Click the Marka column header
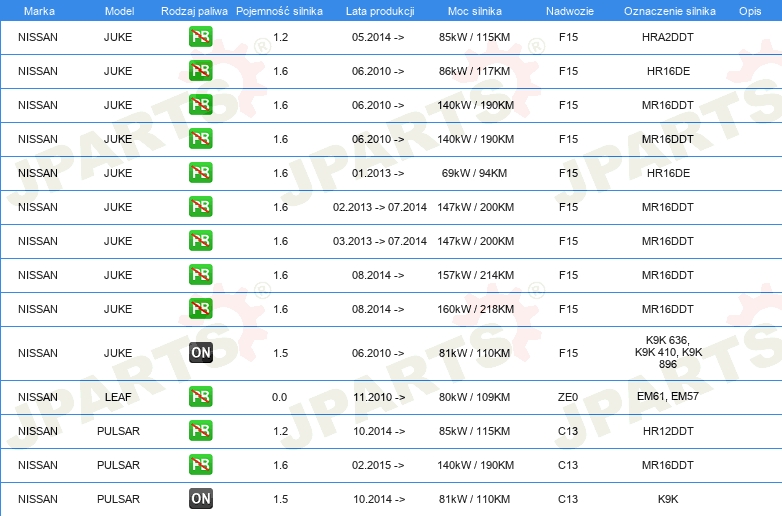The image size is (782, 516). pos(39,11)
